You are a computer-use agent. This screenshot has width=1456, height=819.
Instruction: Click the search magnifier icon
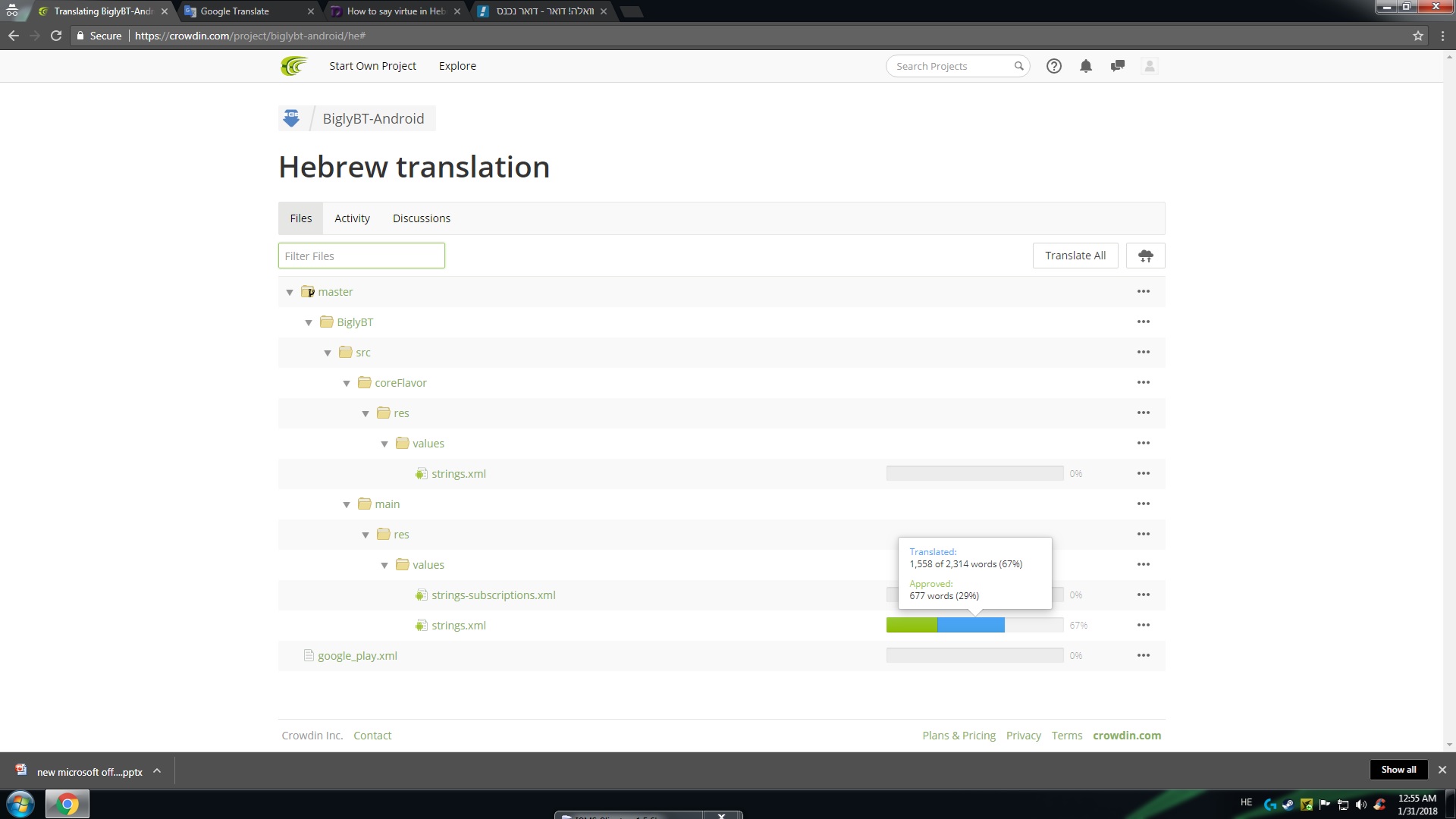click(1018, 66)
